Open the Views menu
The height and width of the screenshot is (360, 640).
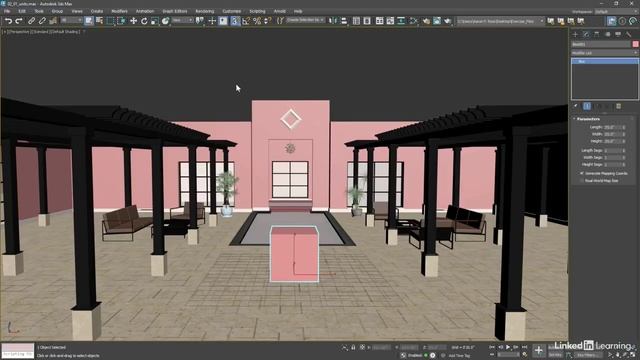[x=77, y=11]
